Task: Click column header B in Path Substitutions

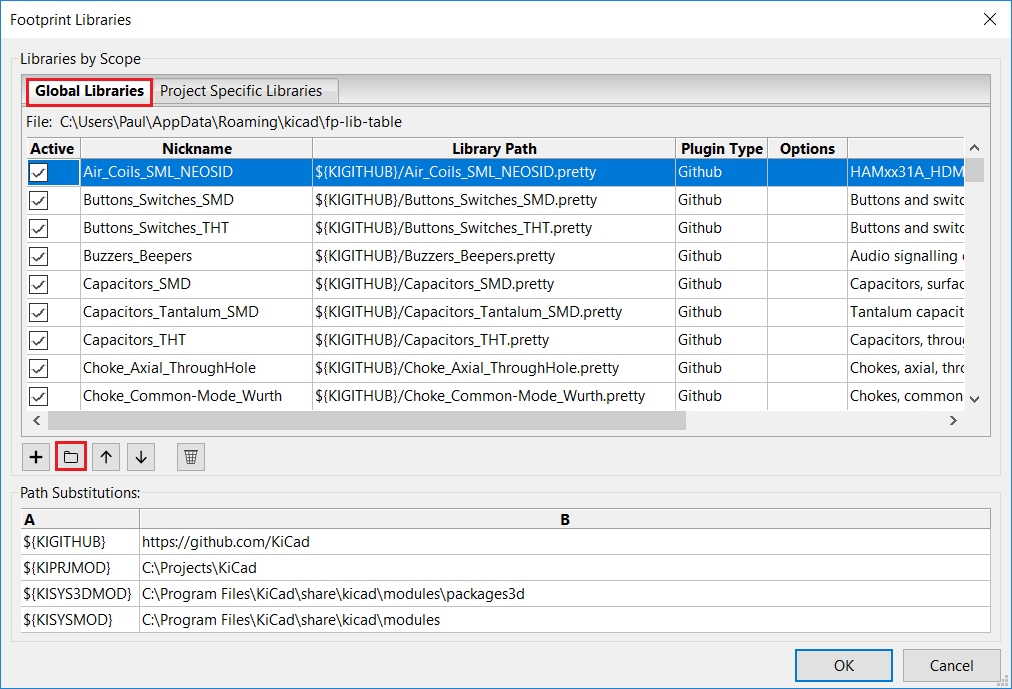Action: (x=565, y=519)
